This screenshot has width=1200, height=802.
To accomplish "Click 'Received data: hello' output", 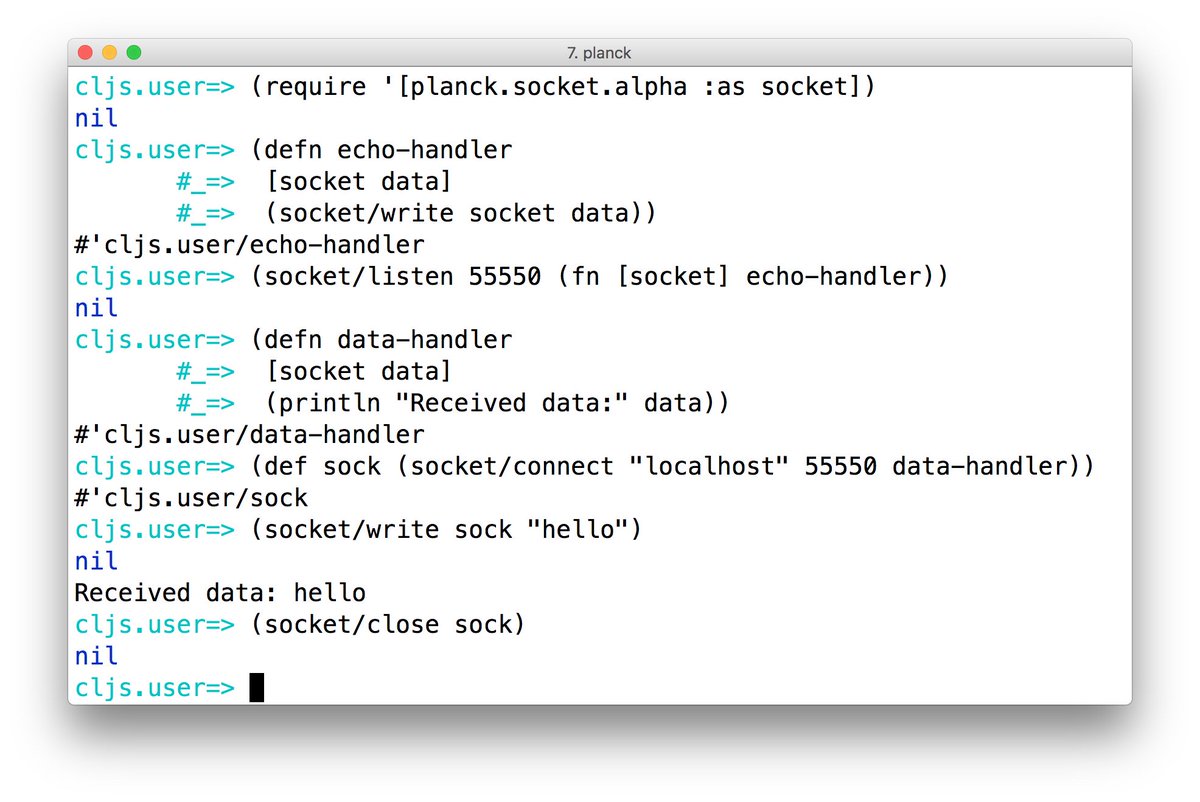I will [220, 593].
